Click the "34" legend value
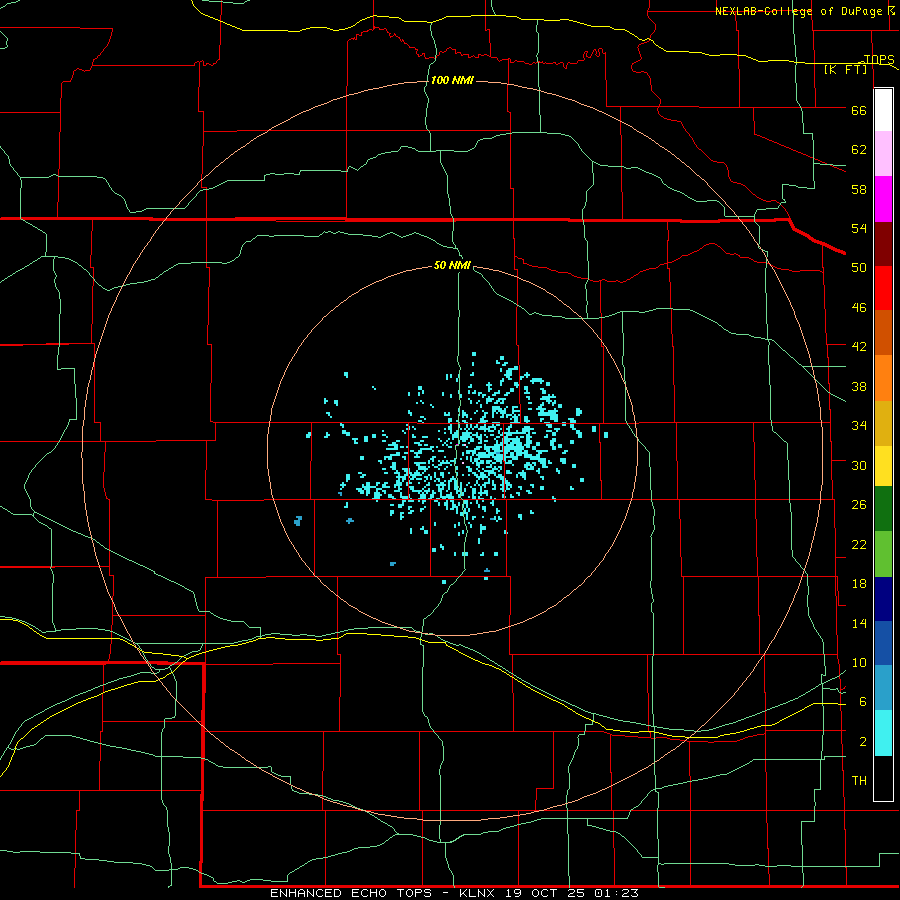Image resolution: width=900 pixels, height=900 pixels. tap(859, 425)
